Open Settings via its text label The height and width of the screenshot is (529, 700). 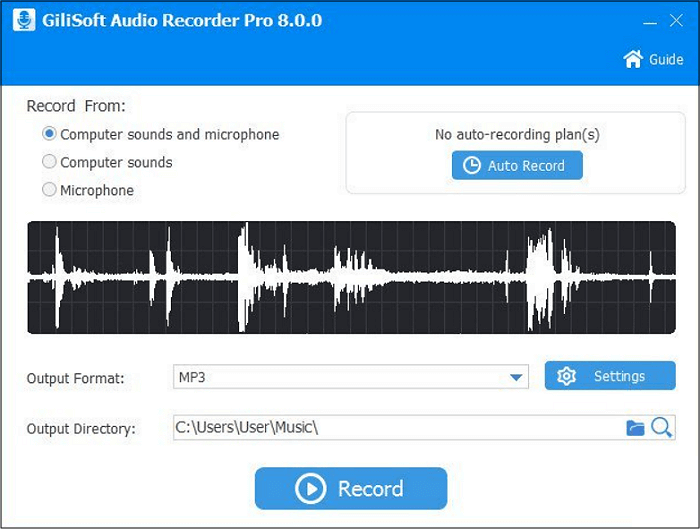pyautogui.click(x=619, y=376)
